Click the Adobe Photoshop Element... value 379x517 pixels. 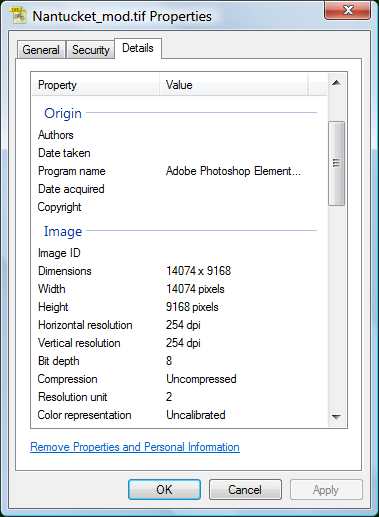(x=233, y=171)
